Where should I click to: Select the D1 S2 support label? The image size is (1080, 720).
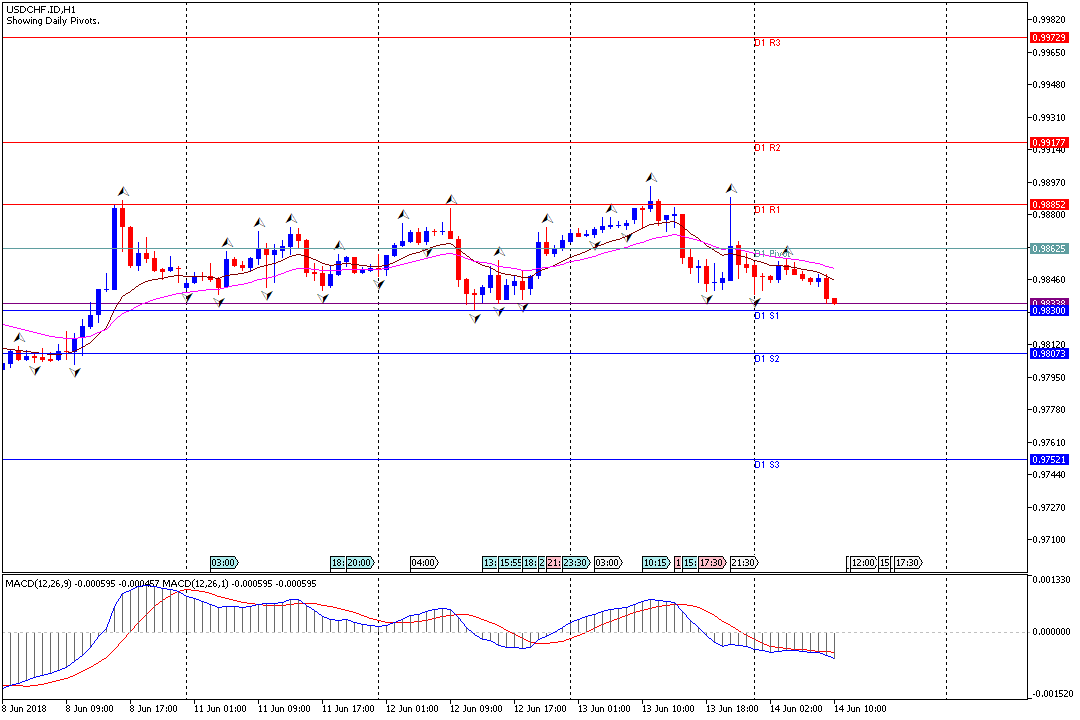(x=767, y=359)
